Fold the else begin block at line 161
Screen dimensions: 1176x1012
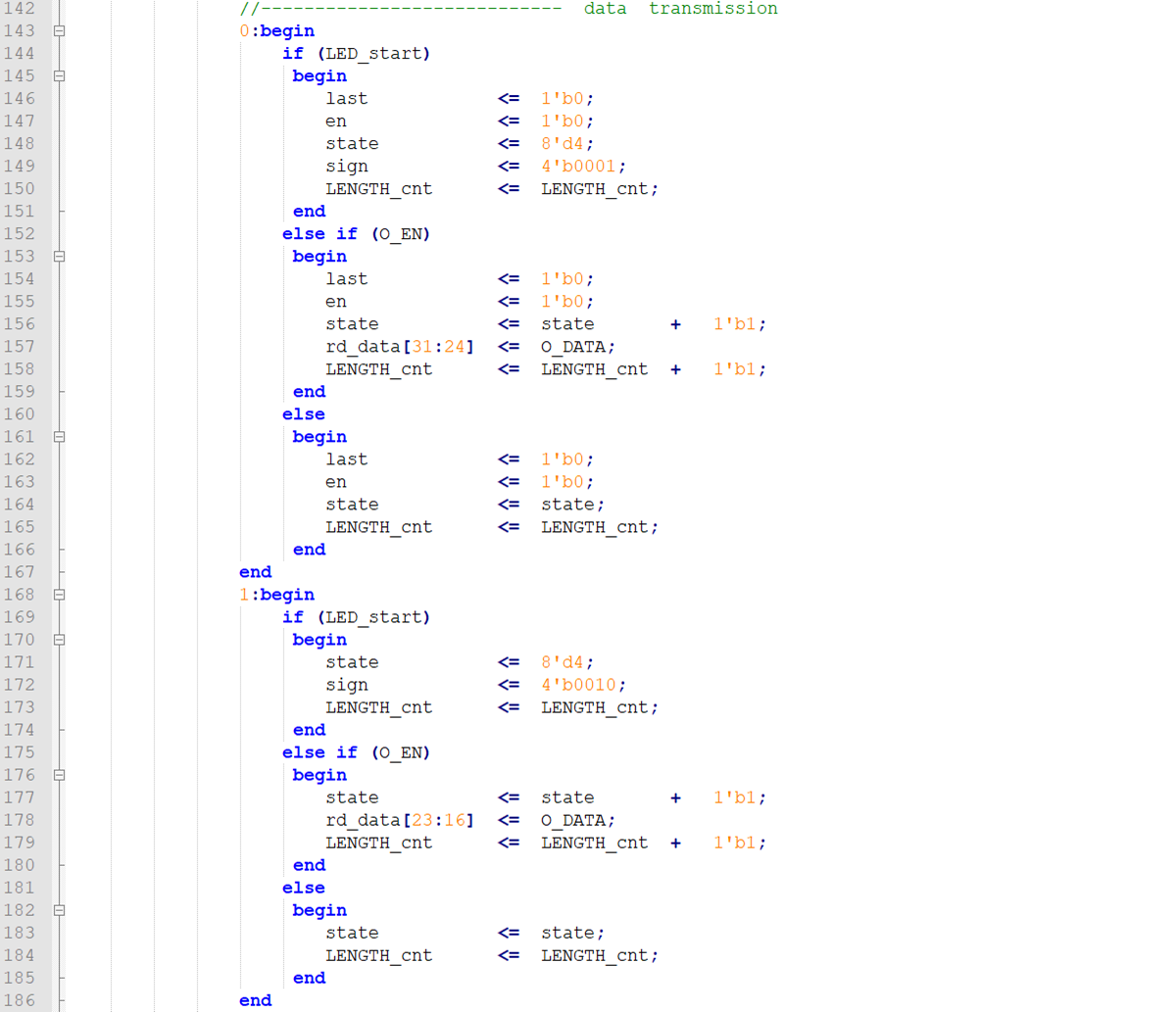pos(59,437)
